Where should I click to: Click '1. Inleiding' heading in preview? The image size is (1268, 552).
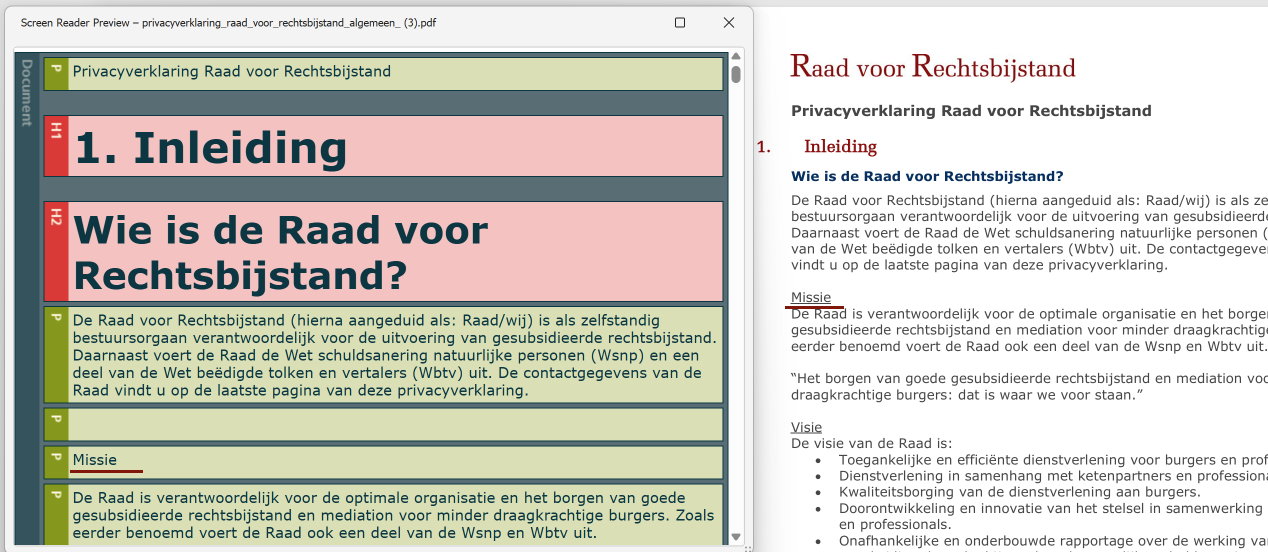click(x=211, y=148)
